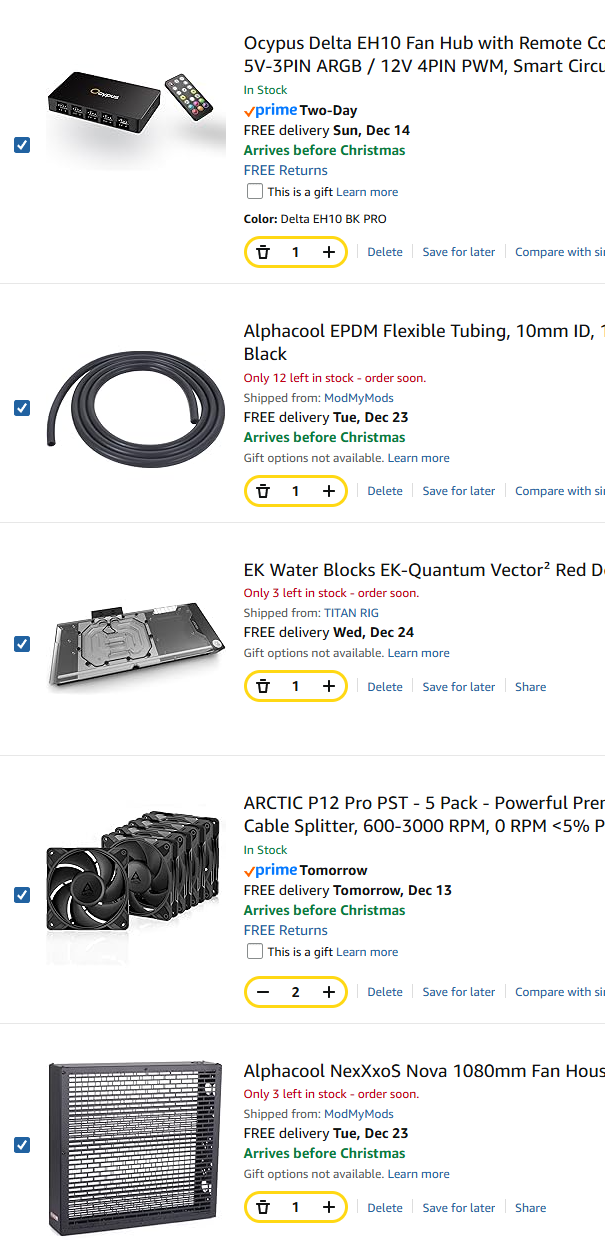Share the Alphacool NexXxoS Nova item
Image resolution: width=605 pixels, height=1254 pixels.
pos(530,1208)
